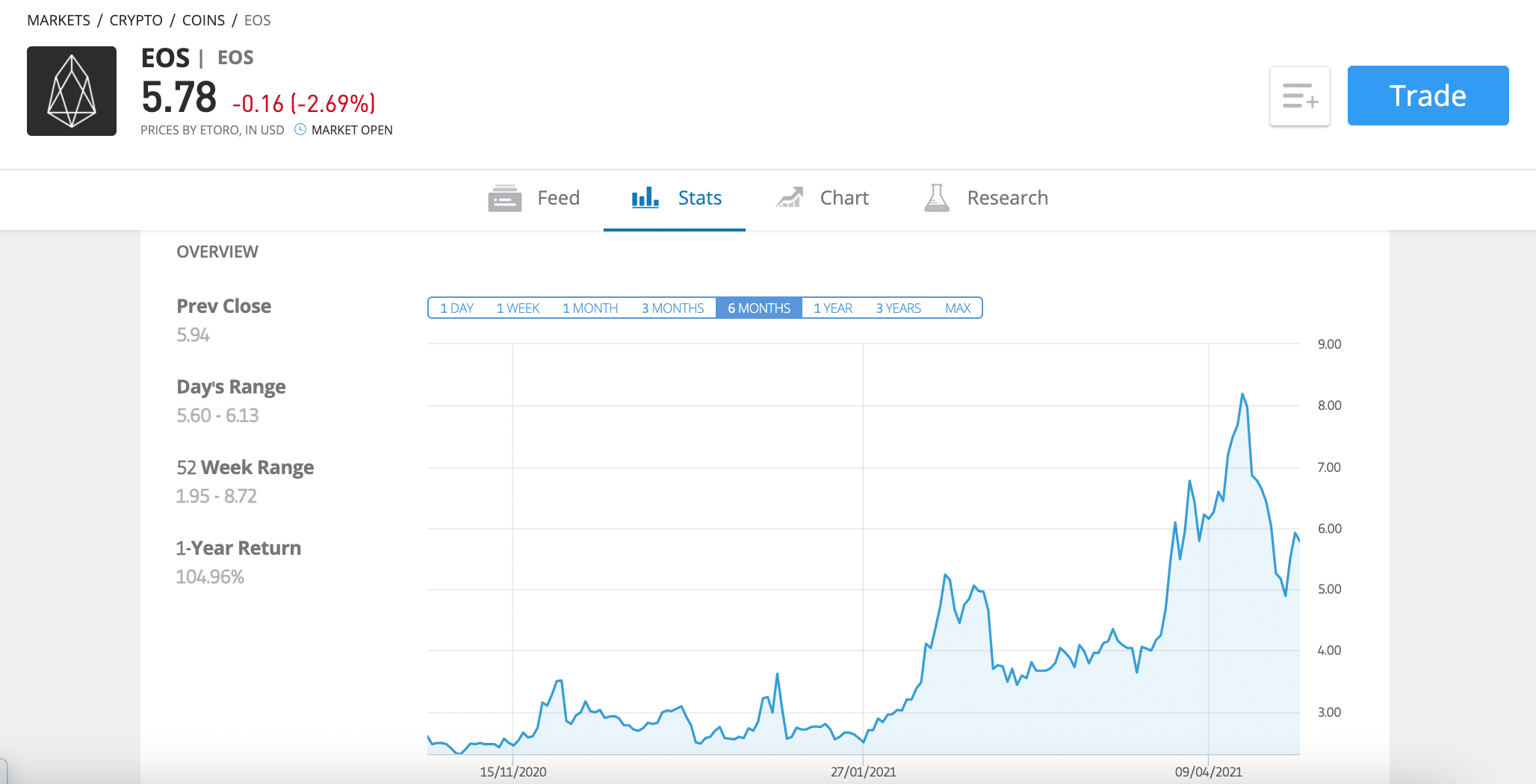Image resolution: width=1536 pixels, height=784 pixels.
Task: Open the MARKETS breadcrumb link
Action: tap(58, 20)
